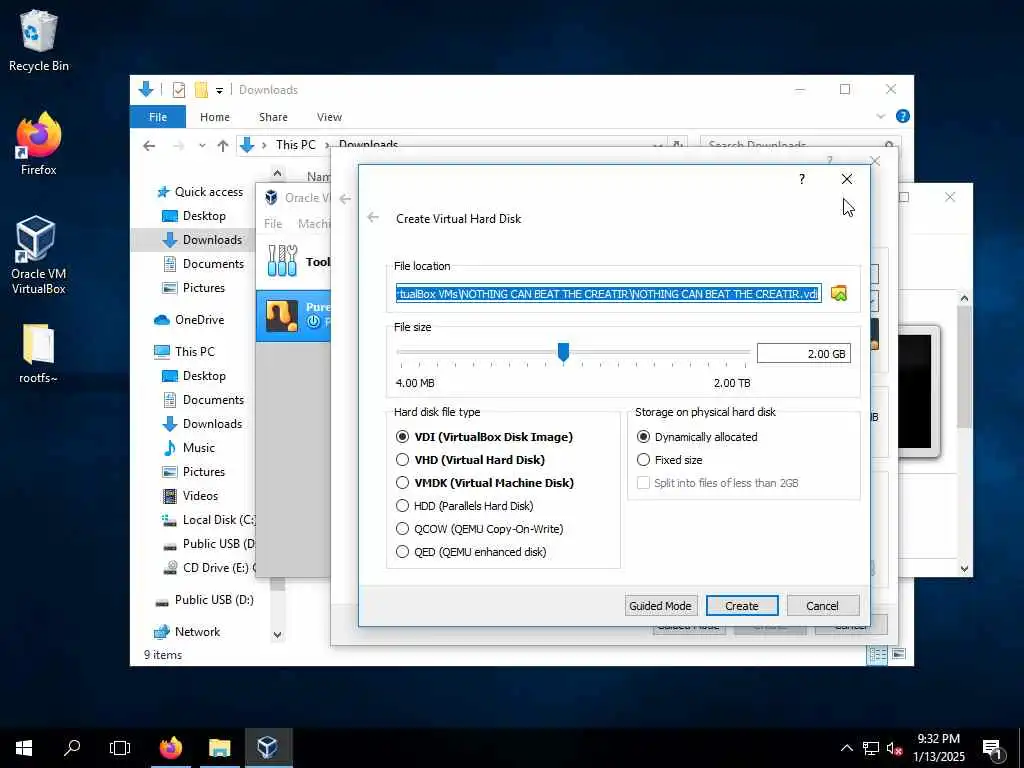Select VHD (Virtual Hard Disk) type
Image resolution: width=1024 pixels, height=768 pixels.
click(x=470, y=460)
